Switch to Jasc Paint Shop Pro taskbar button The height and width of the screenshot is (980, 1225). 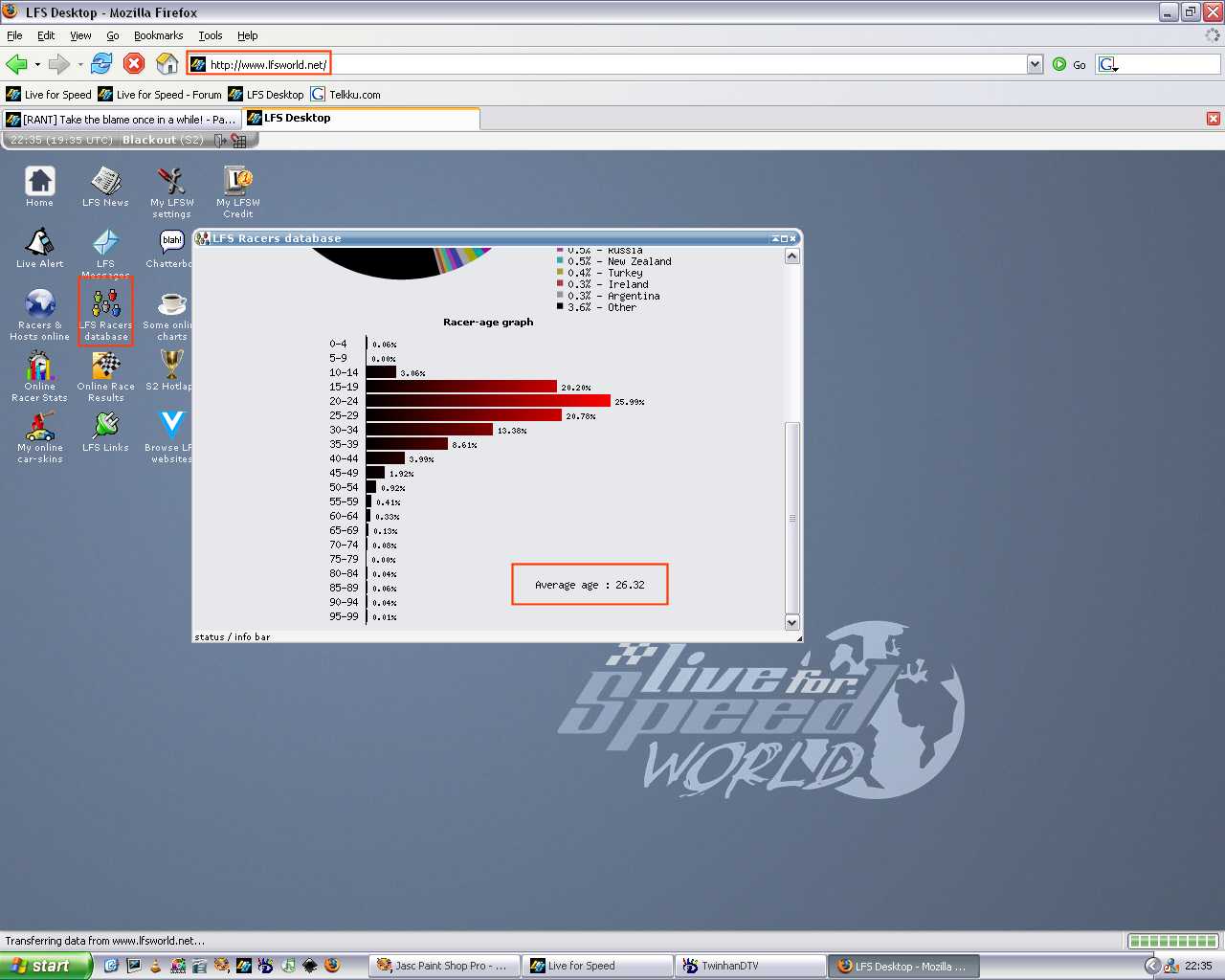point(444,966)
